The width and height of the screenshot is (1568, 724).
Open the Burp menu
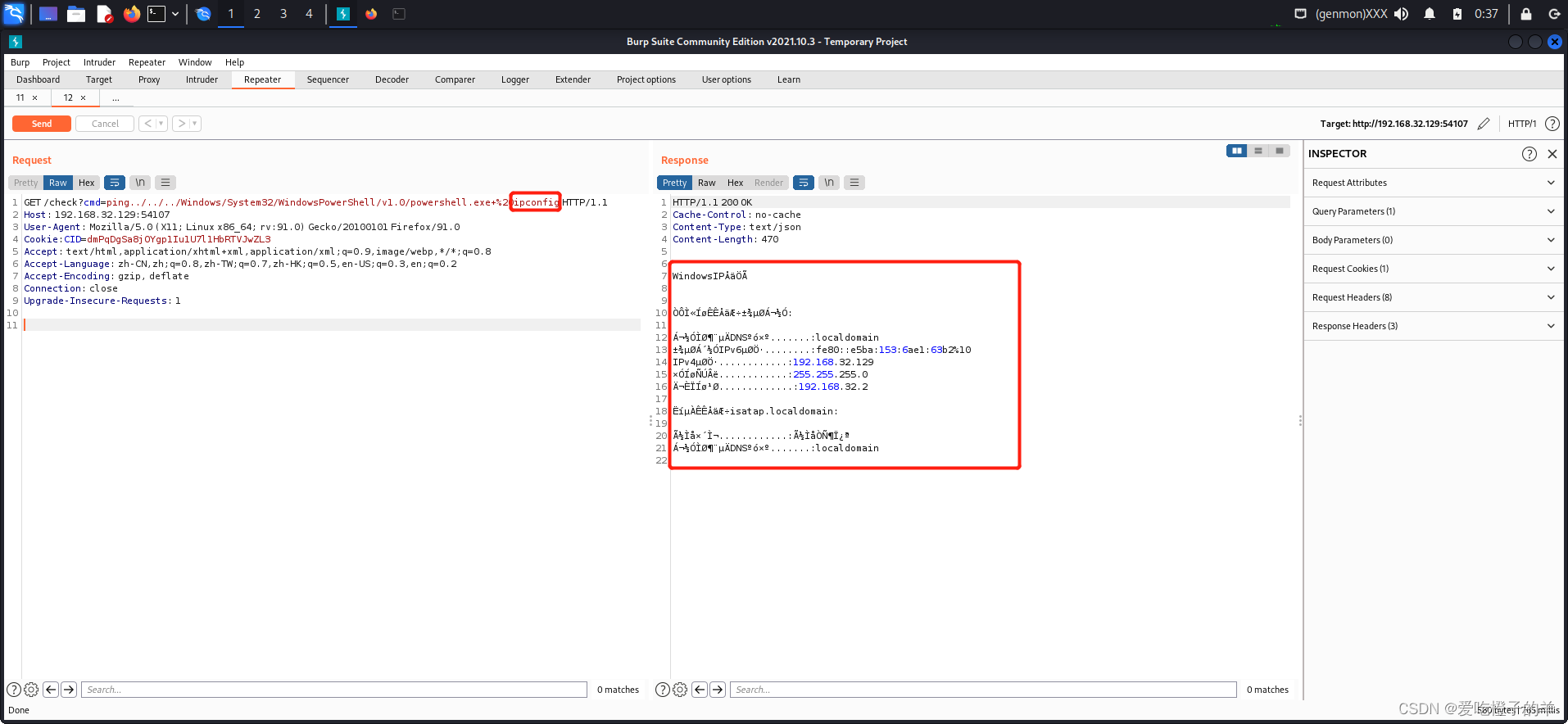coord(20,62)
